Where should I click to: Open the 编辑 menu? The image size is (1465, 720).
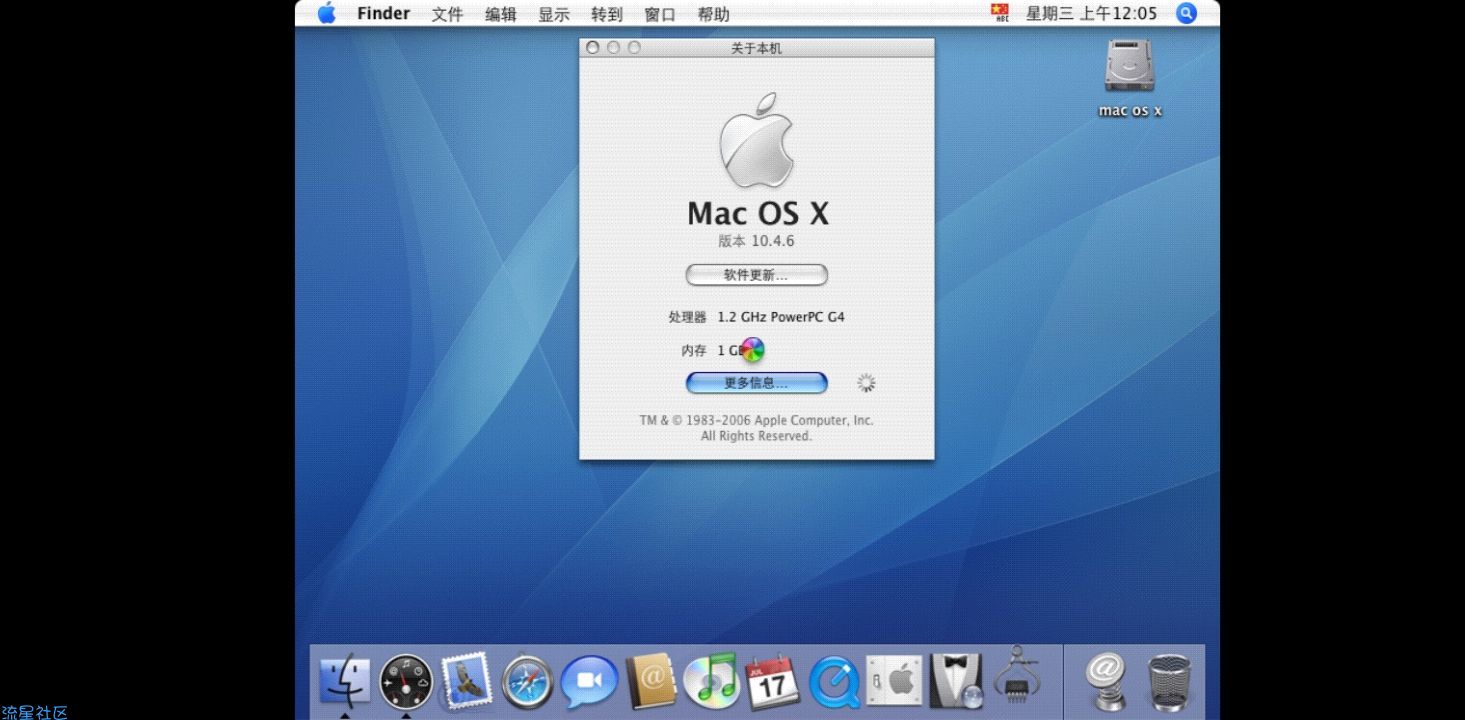click(x=501, y=14)
